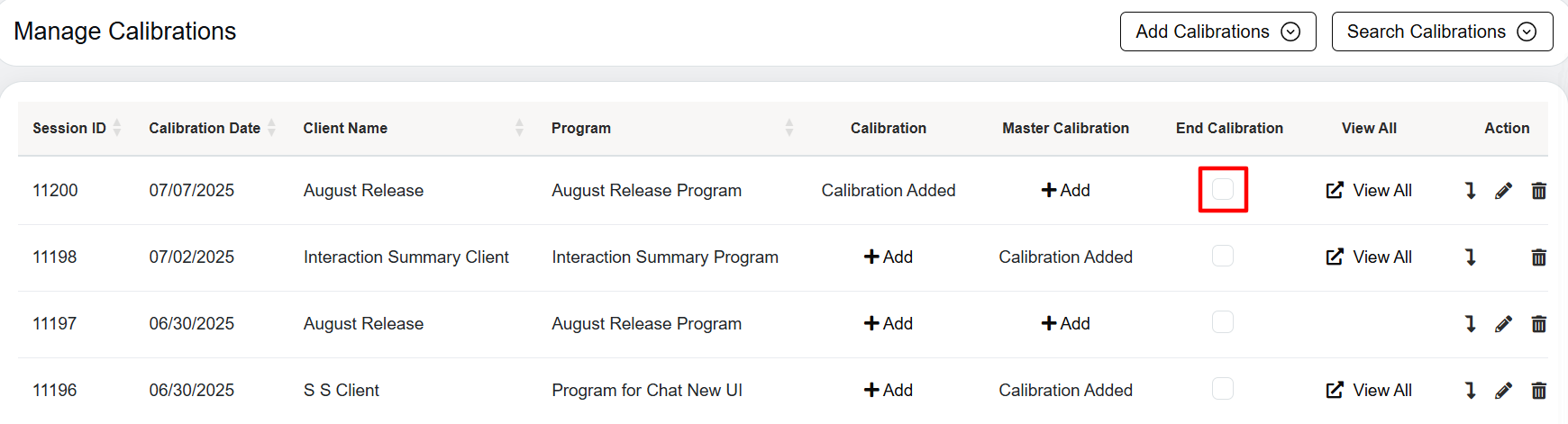Image resolution: width=1568 pixels, height=424 pixels.
Task: Add Master Calibration for session 11200
Action: click(x=1065, y=191)
